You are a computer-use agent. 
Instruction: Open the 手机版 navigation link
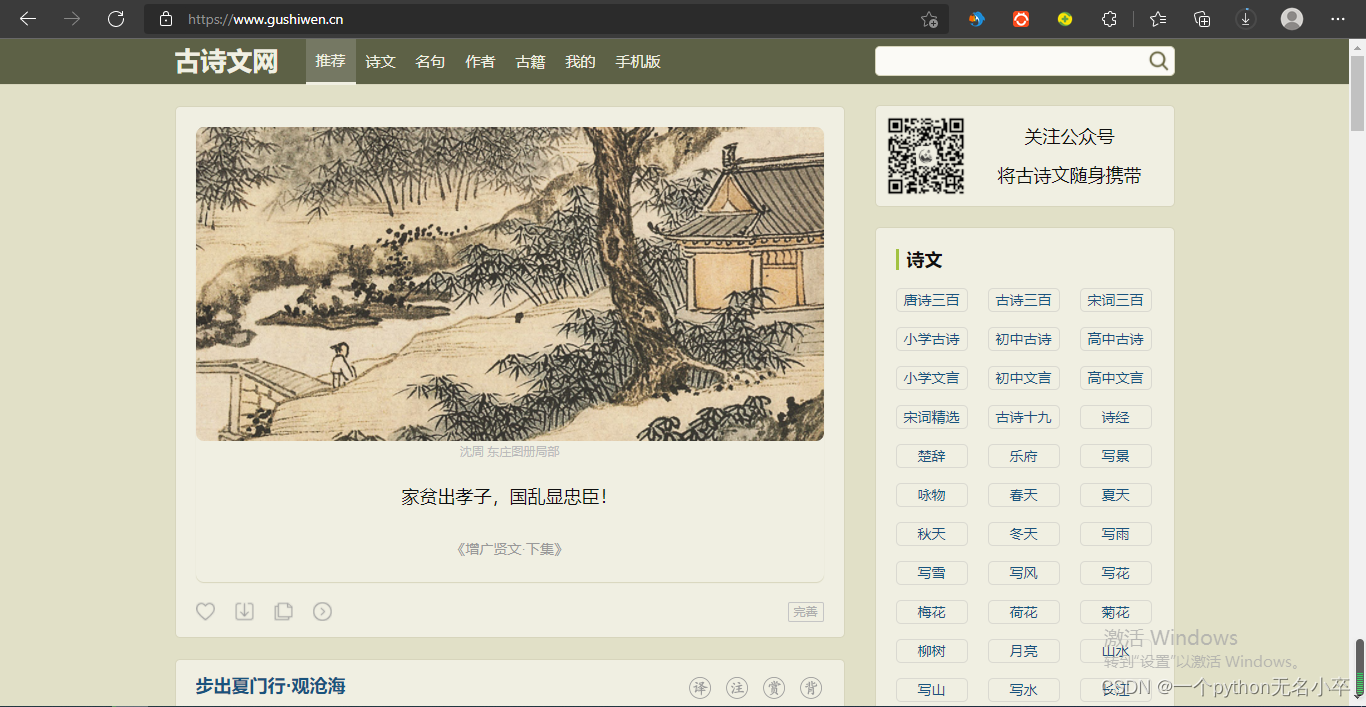tap(638, 61)
